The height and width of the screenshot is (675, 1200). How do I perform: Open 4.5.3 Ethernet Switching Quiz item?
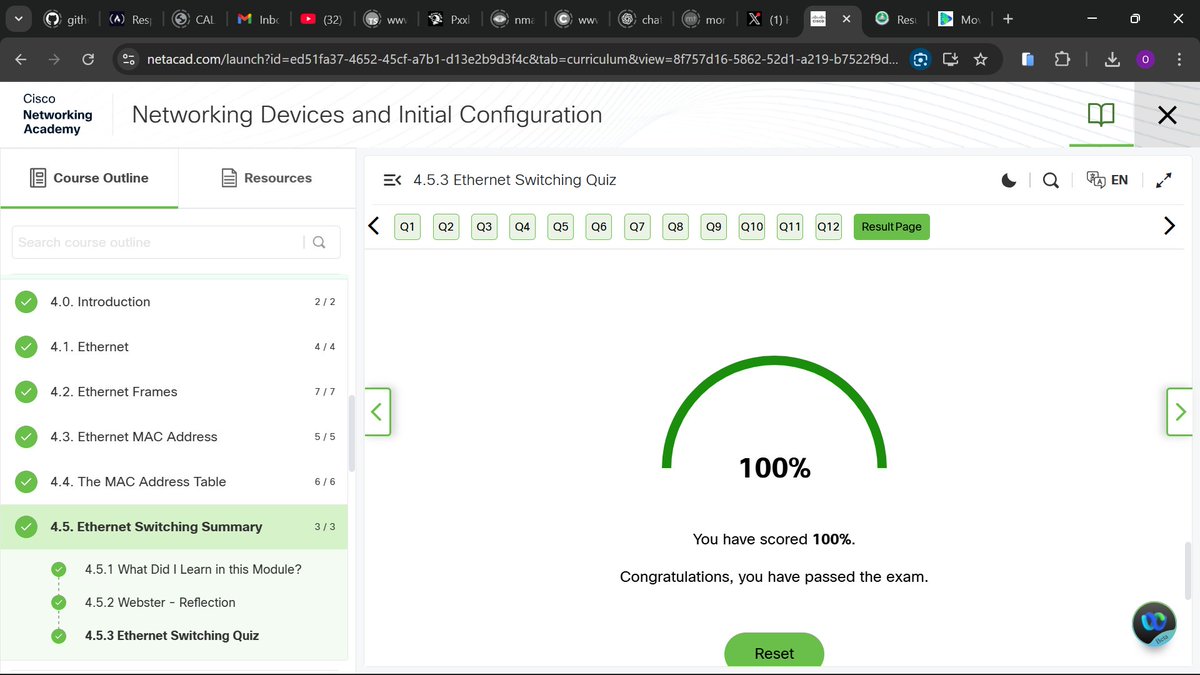click(x=172, y=635)
